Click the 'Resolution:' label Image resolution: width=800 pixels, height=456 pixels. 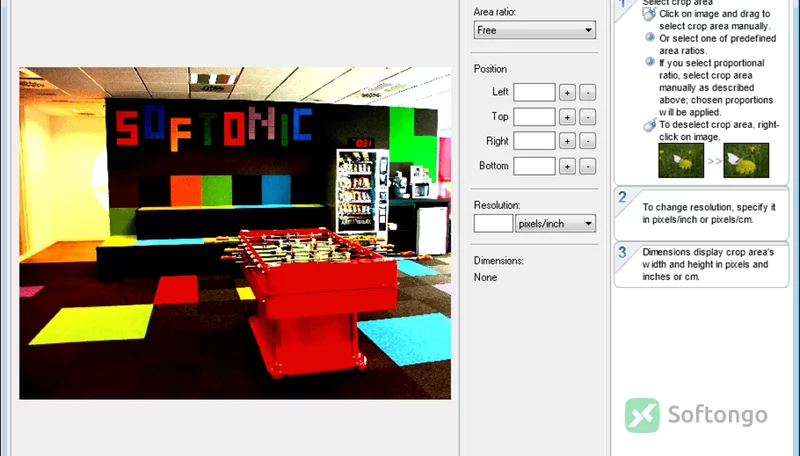pos(497,205)
